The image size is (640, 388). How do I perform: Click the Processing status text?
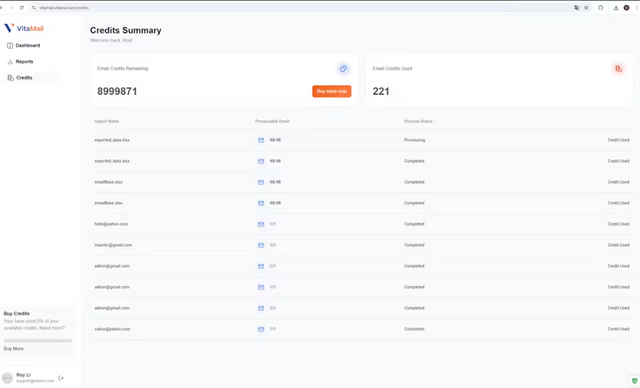coord(415,140)
